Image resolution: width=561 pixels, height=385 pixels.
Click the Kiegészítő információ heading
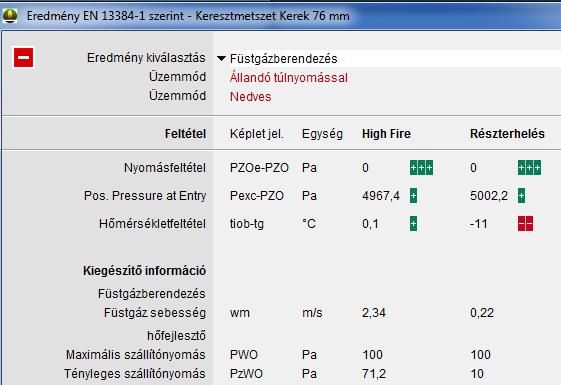coord(144,271)
